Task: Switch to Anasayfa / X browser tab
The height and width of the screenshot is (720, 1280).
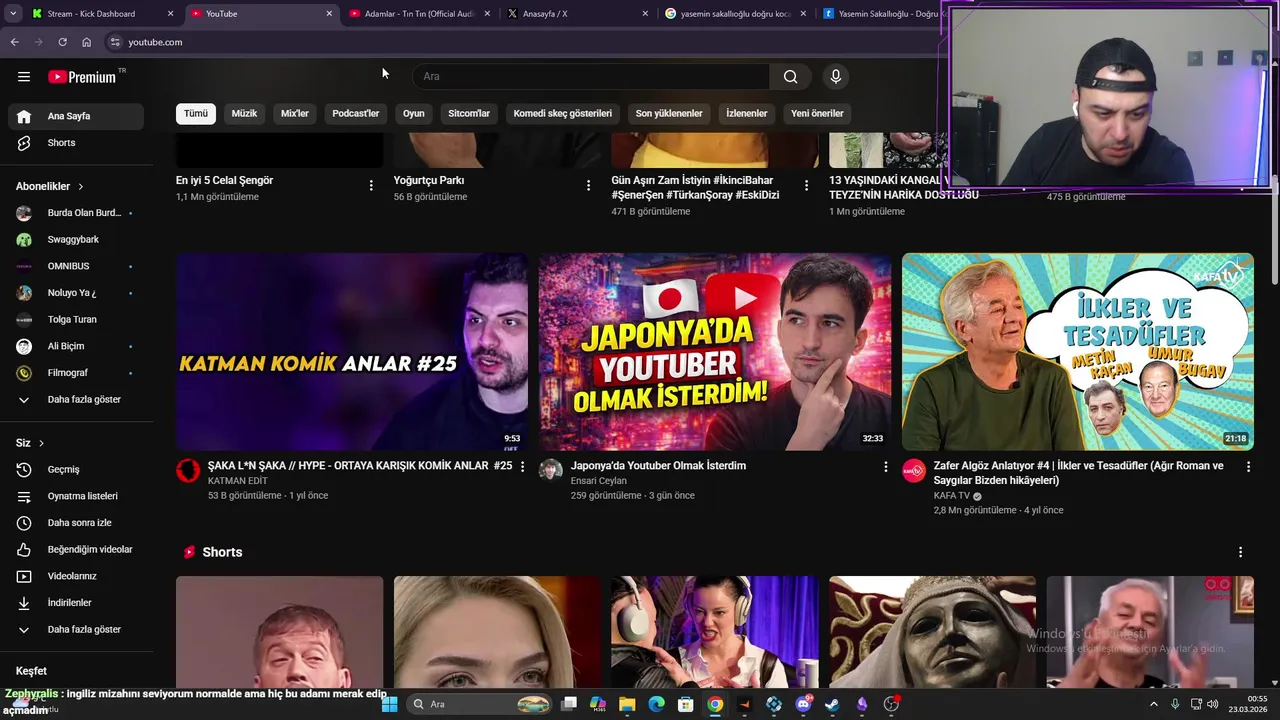Action: (x=577, y=14)
